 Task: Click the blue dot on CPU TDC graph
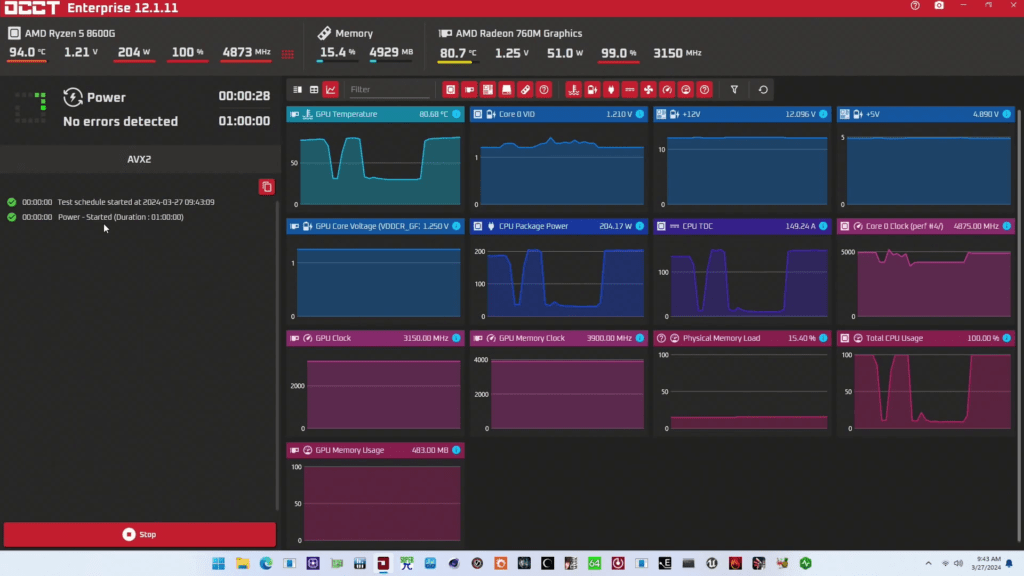click(824, 226)
